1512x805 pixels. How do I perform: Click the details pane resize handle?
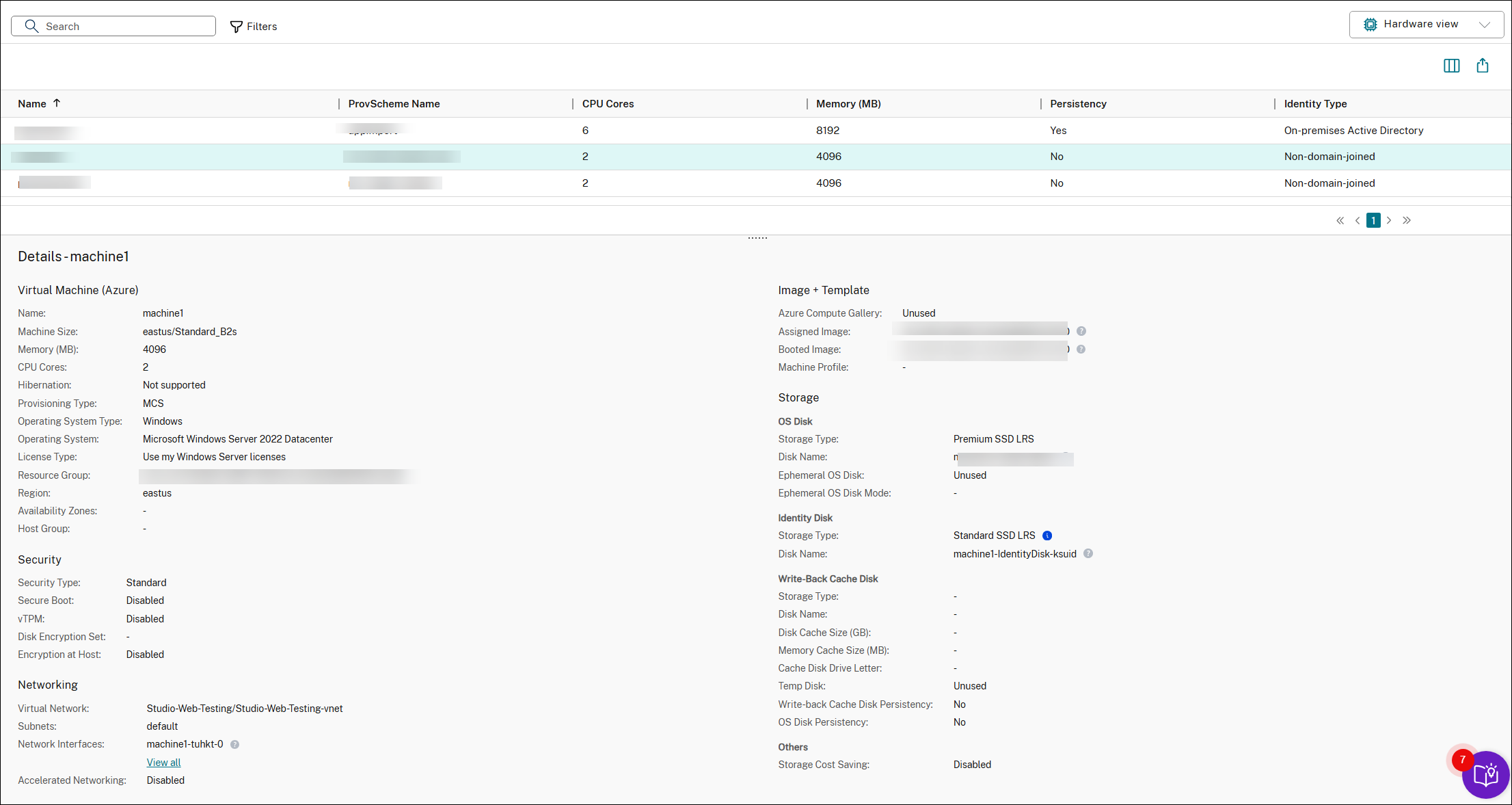coord(757,238)
